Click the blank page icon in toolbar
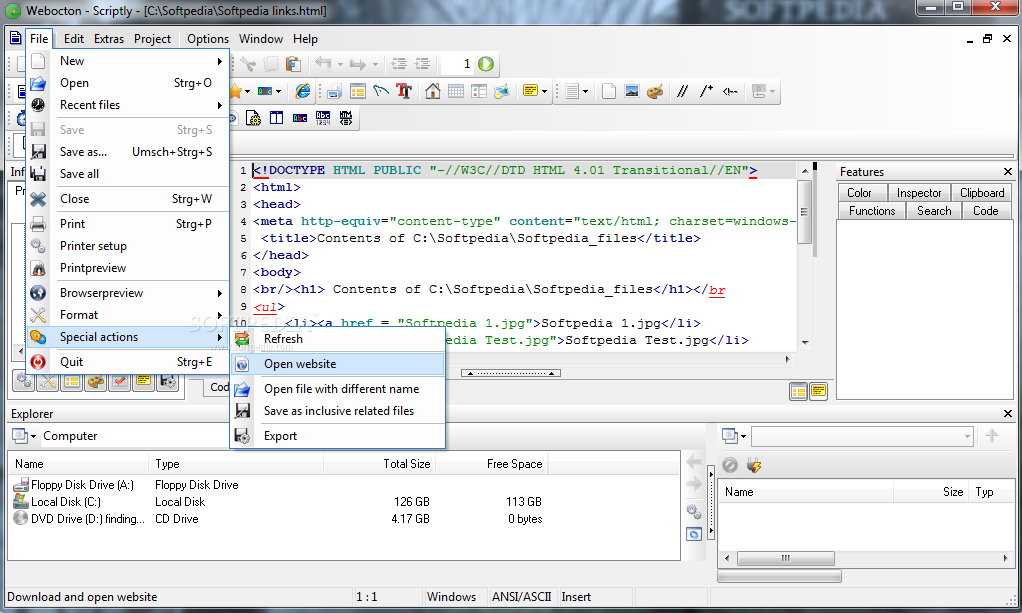Image resolution: width=1022 pixels, height=613 pixels. pyautogui.click(x=608, y=91)
